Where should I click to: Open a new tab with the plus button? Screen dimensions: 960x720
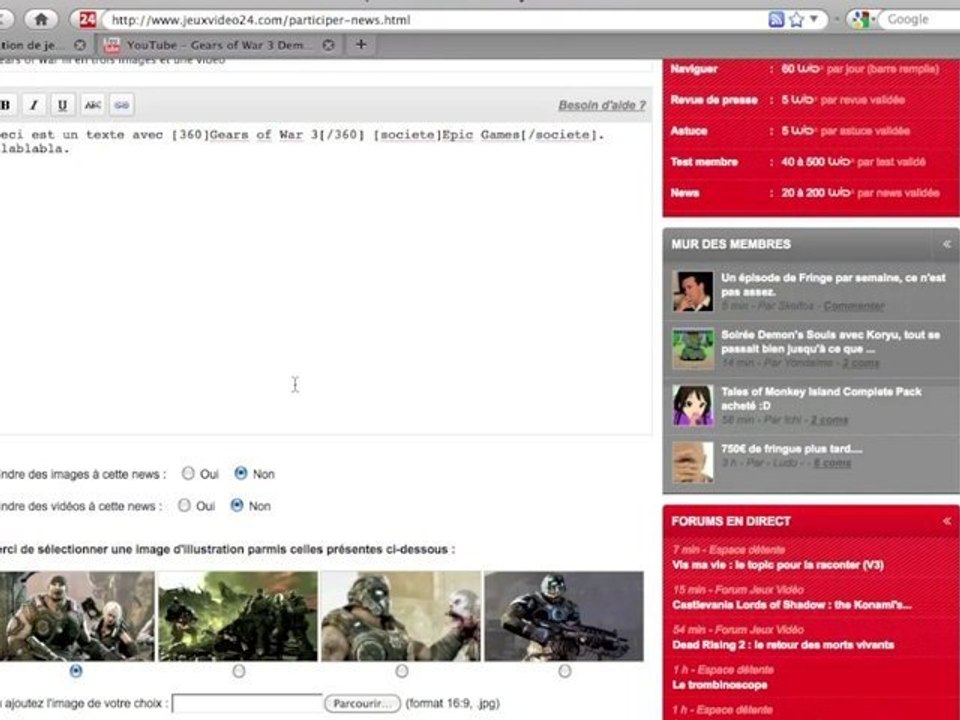pyautogui.click(x=361, y=44)
